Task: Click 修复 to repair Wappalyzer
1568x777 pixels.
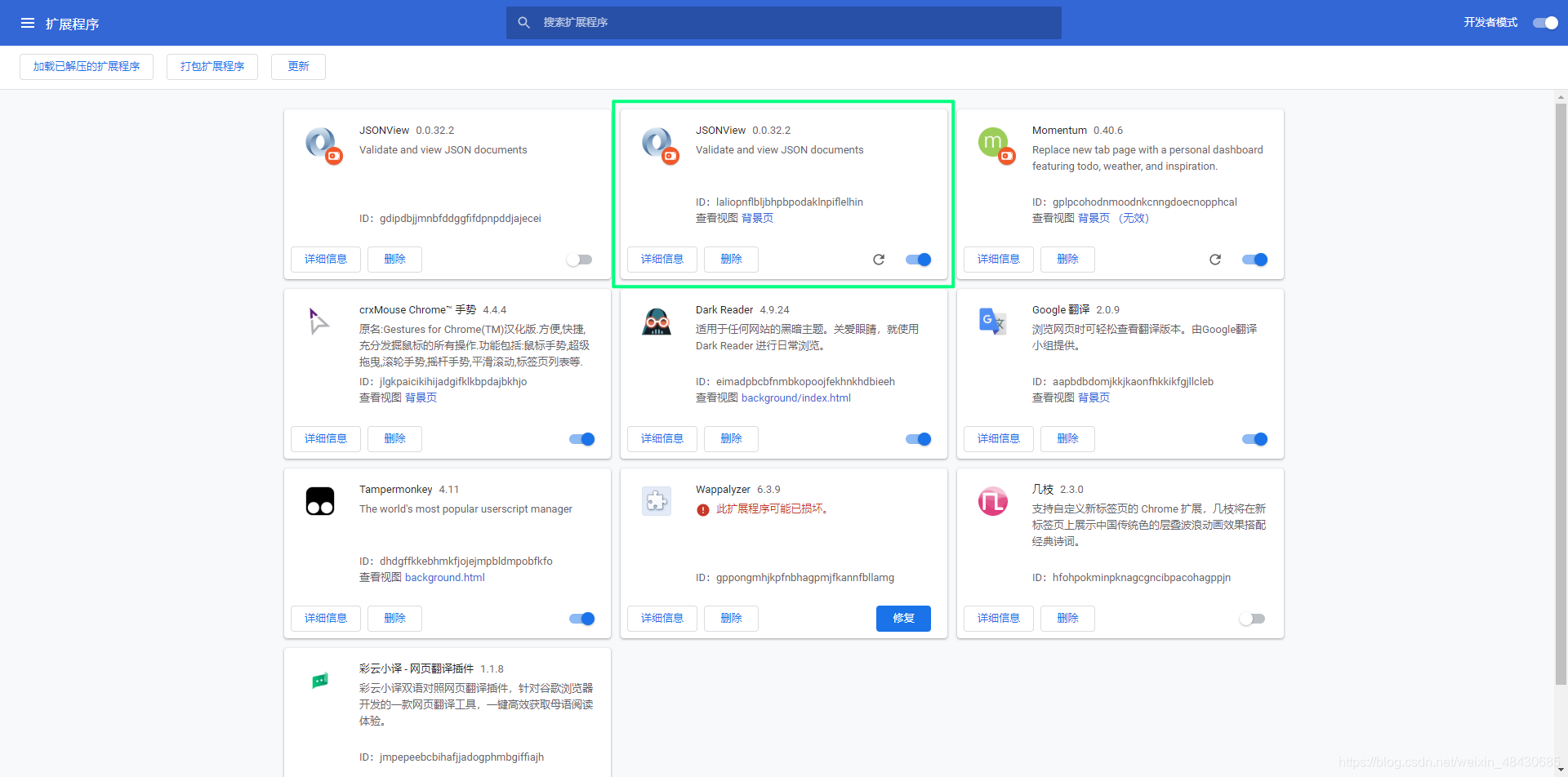Action: 903,619
